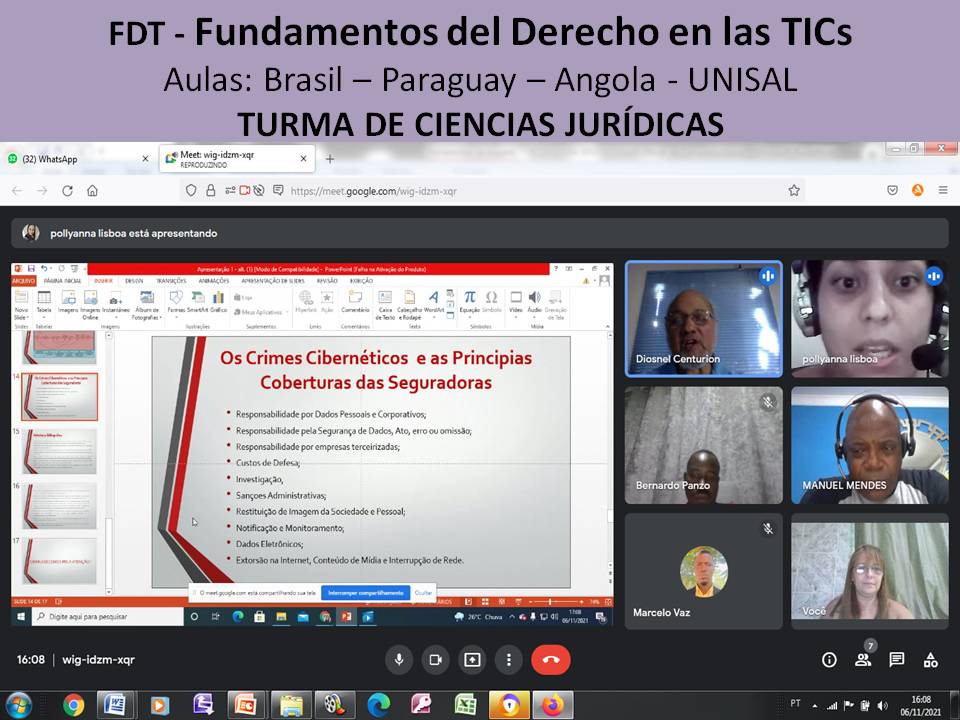Reload the Meet page
The width and height of the screenshot is (960, 720).
(67, 191)
